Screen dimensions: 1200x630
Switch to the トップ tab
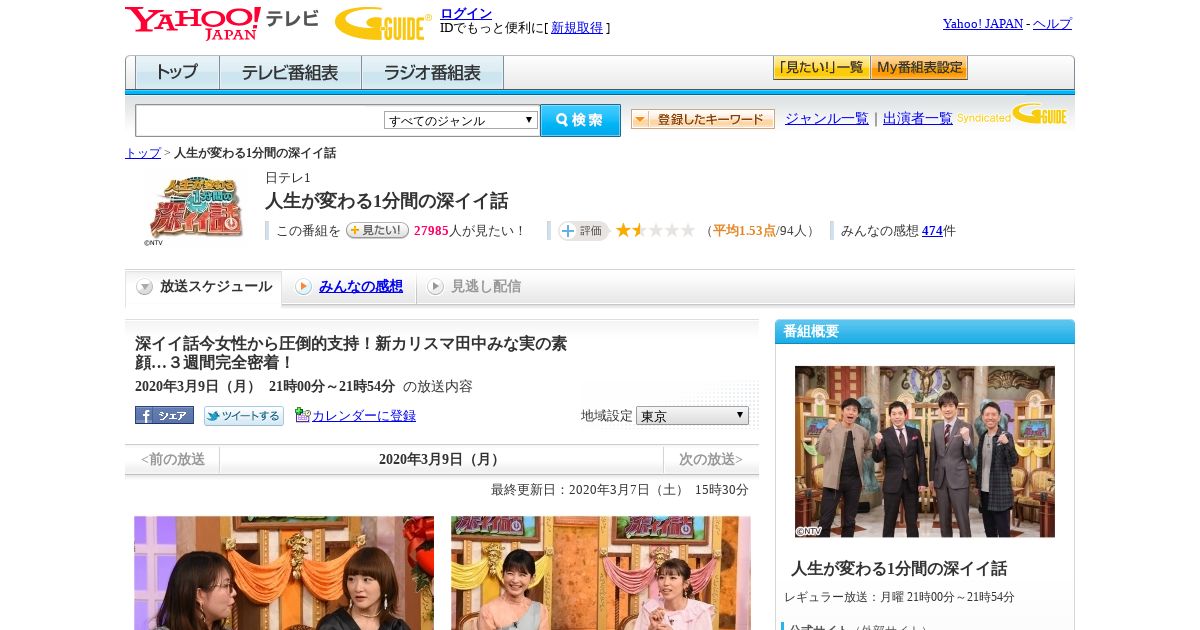pyautogui.click(x=177, y=73)
